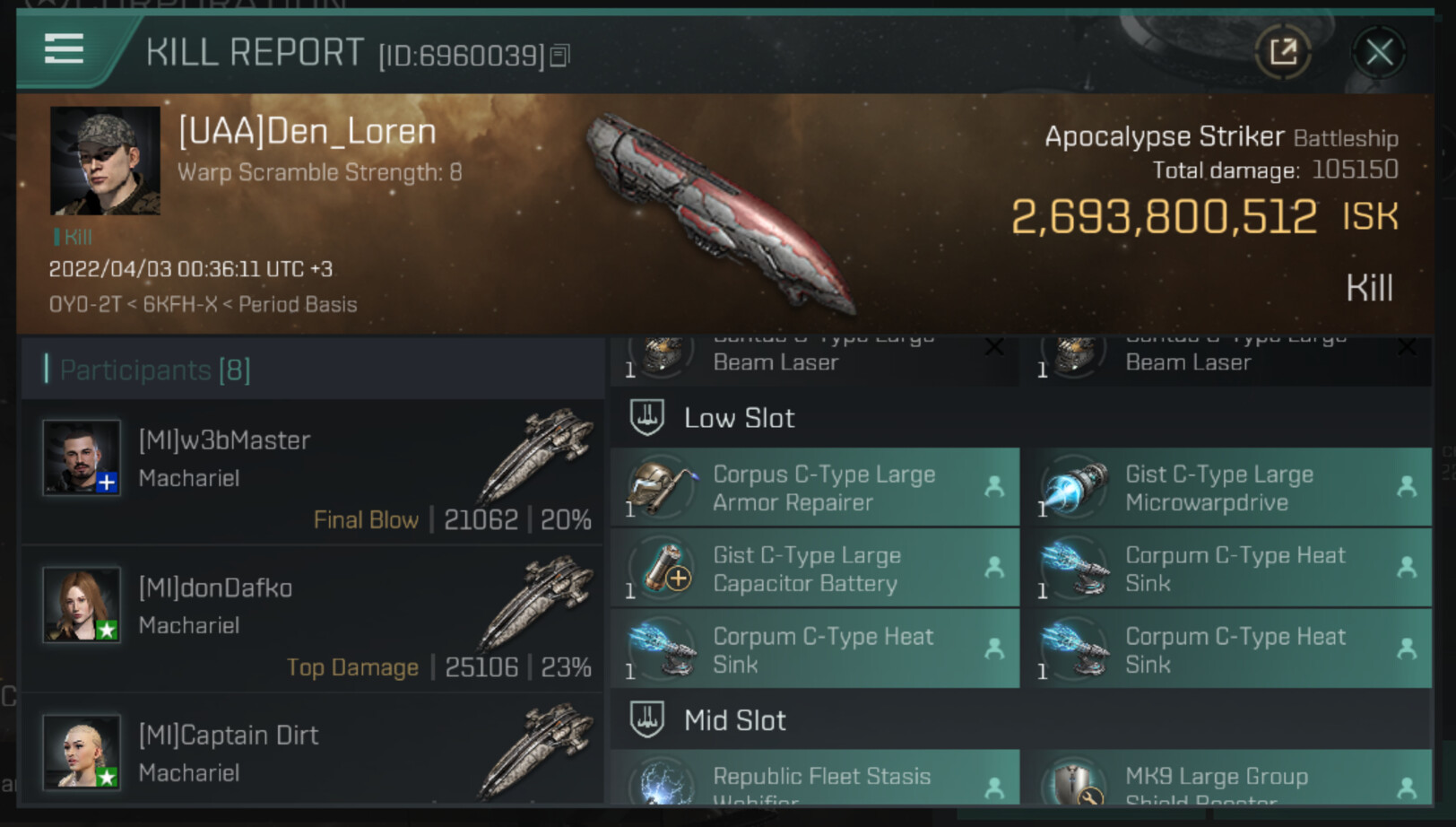Select the Gist C-Type Large Capacitor Battery icon

[662, 568]
